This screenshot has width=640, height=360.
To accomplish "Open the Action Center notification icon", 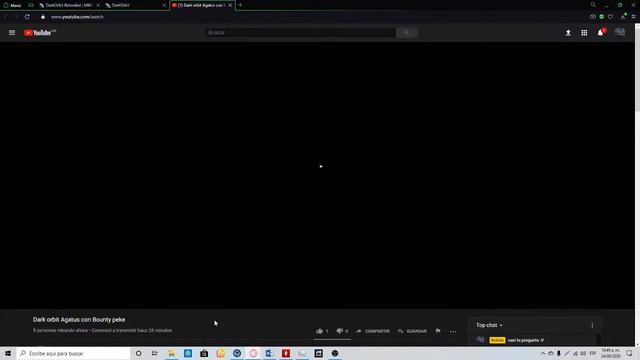I will coord(629,353).
